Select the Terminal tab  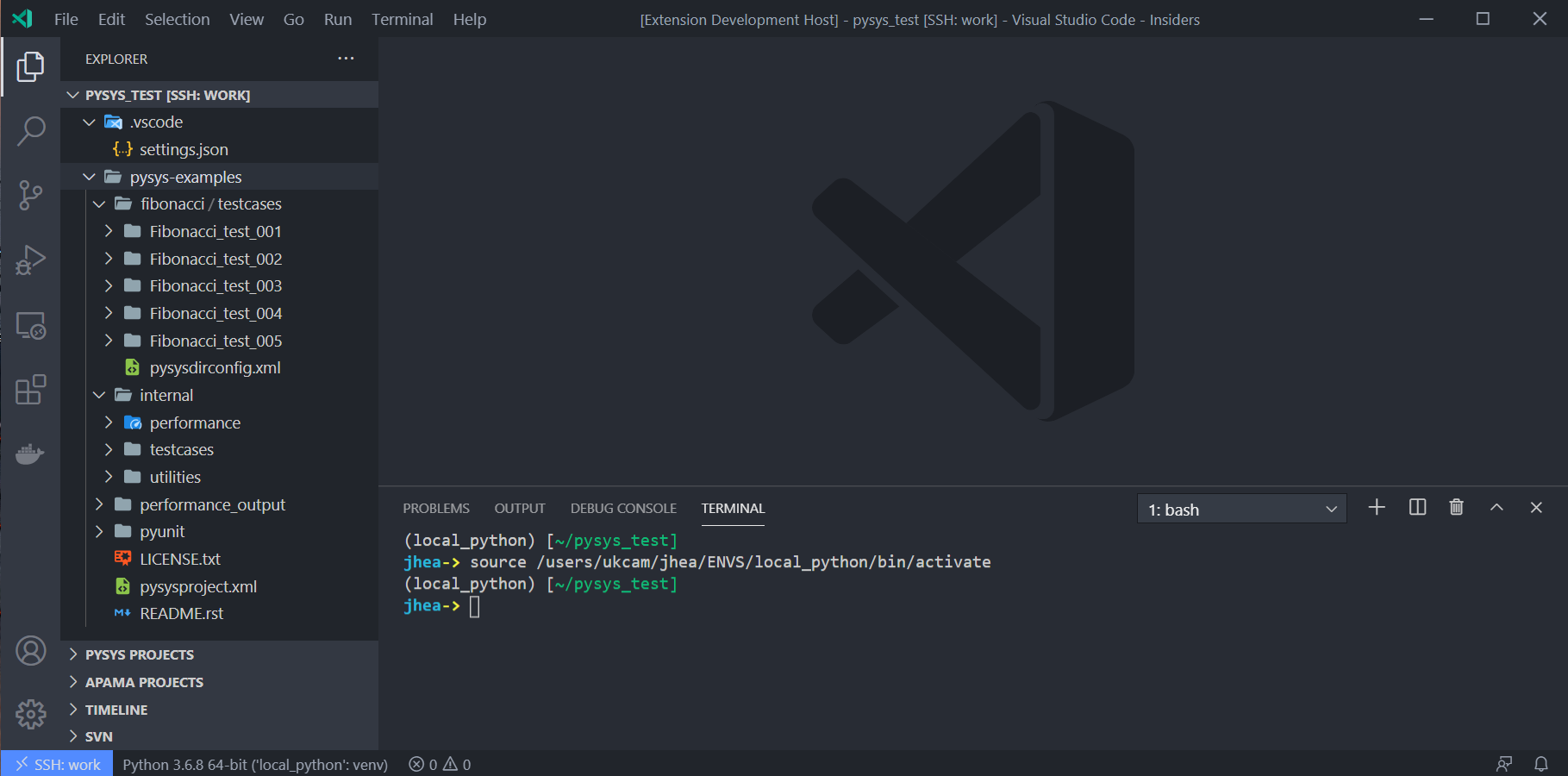(733, 509)
